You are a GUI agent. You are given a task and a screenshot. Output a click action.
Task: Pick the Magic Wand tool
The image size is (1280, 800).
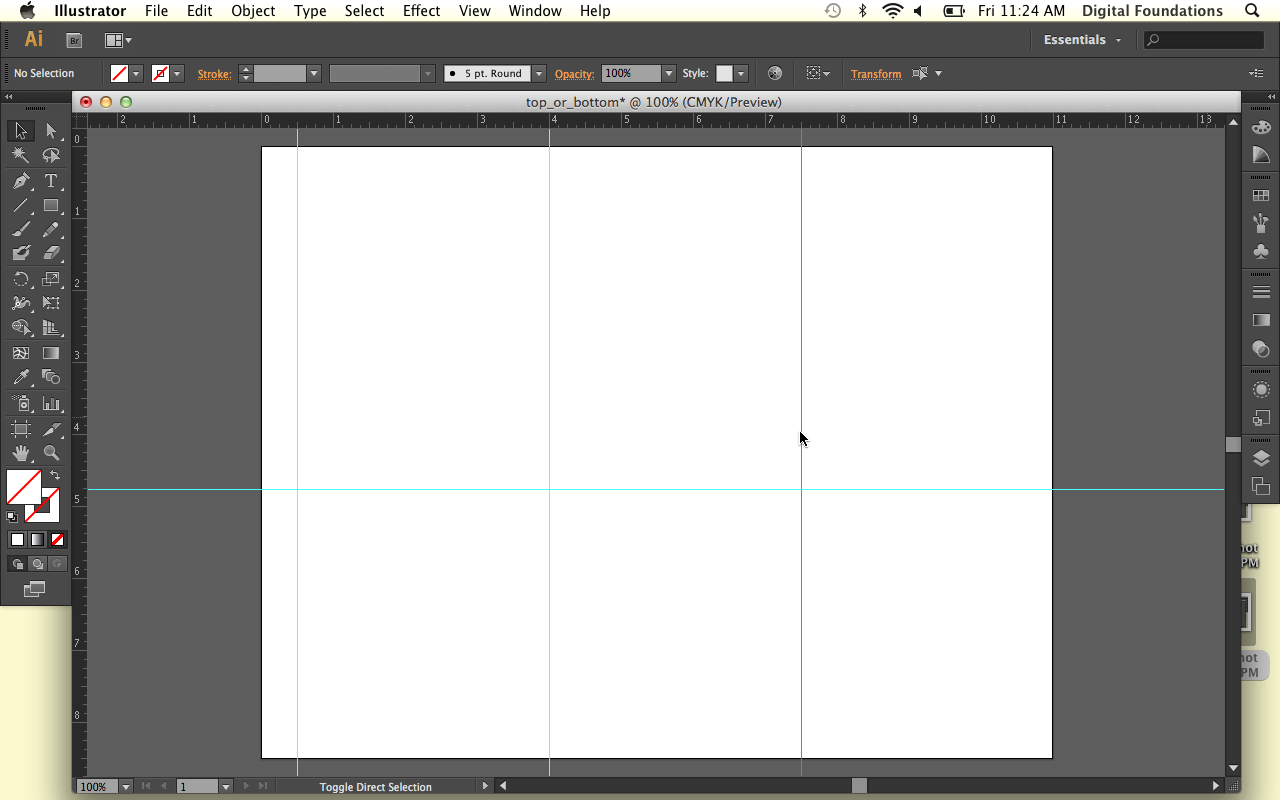tap(21, 156)
